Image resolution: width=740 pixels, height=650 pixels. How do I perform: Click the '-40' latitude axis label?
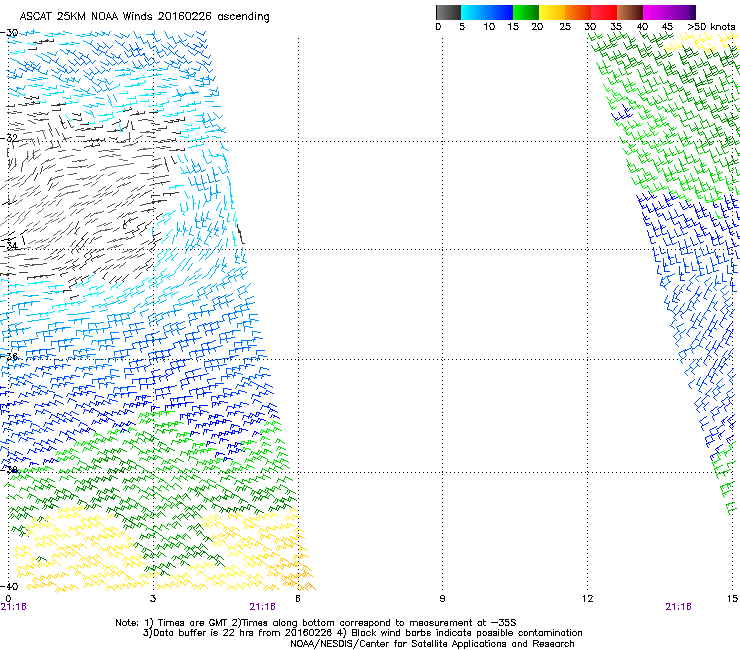(9, 586)
